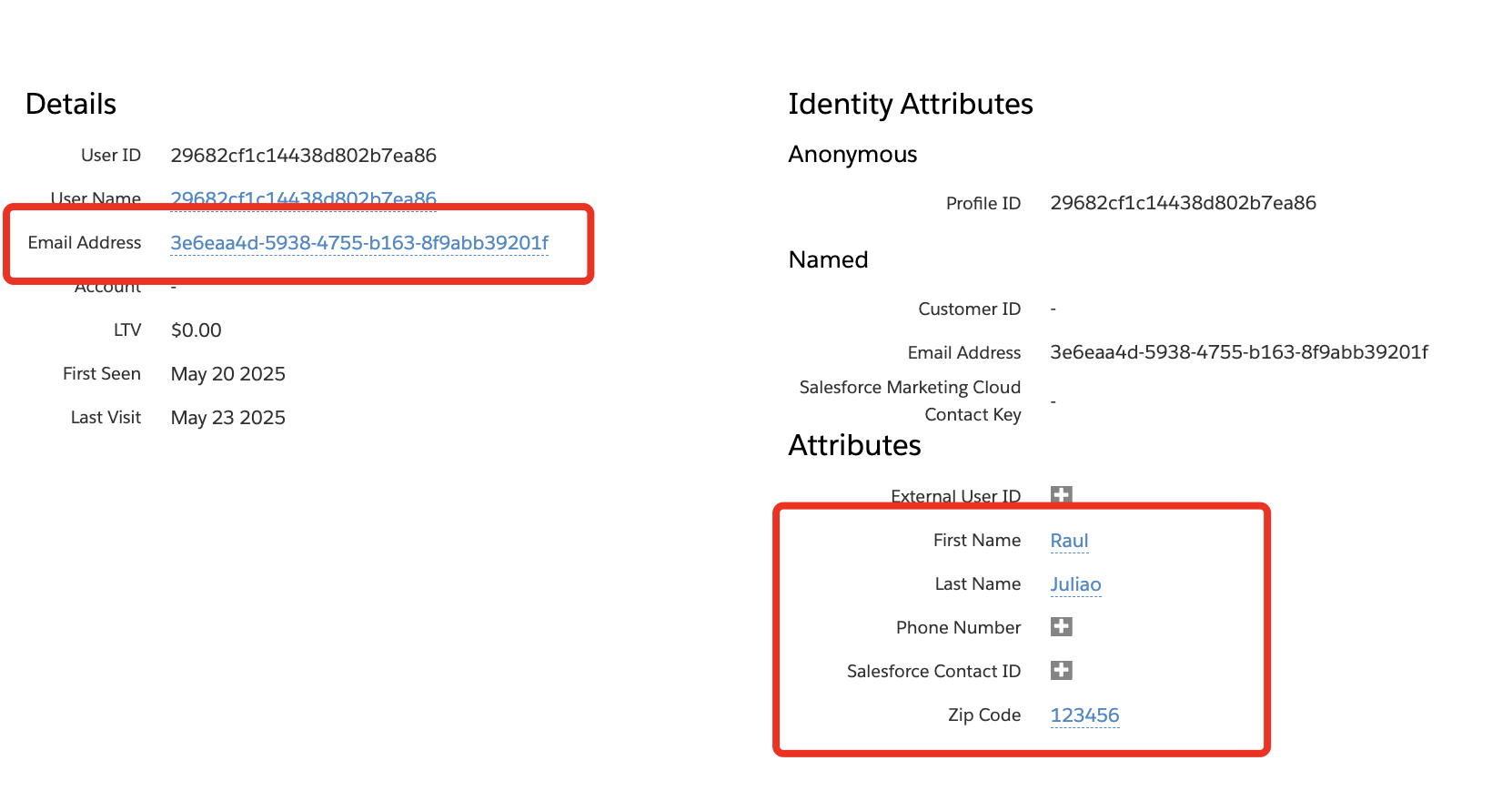Edit the Zip Code value 123456
The image size is (1512, 791).
point(1084,715)
